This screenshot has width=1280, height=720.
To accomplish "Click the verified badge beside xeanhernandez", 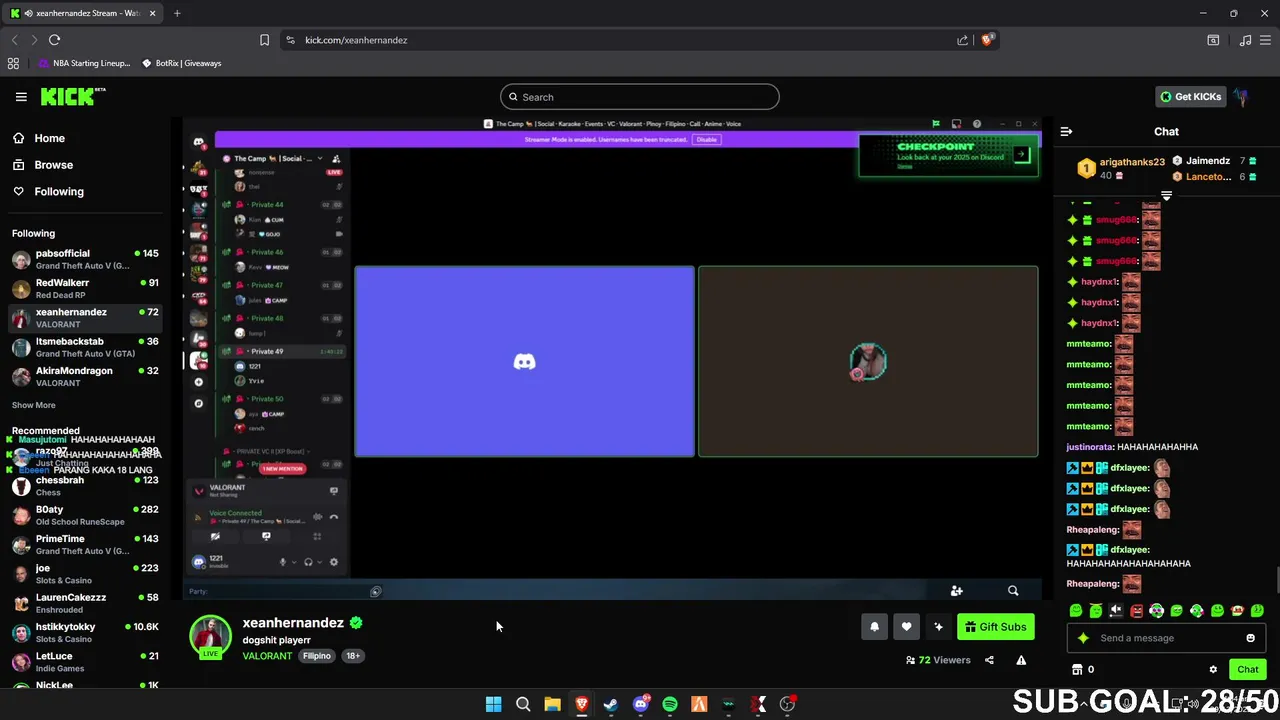I will (356, 622).
